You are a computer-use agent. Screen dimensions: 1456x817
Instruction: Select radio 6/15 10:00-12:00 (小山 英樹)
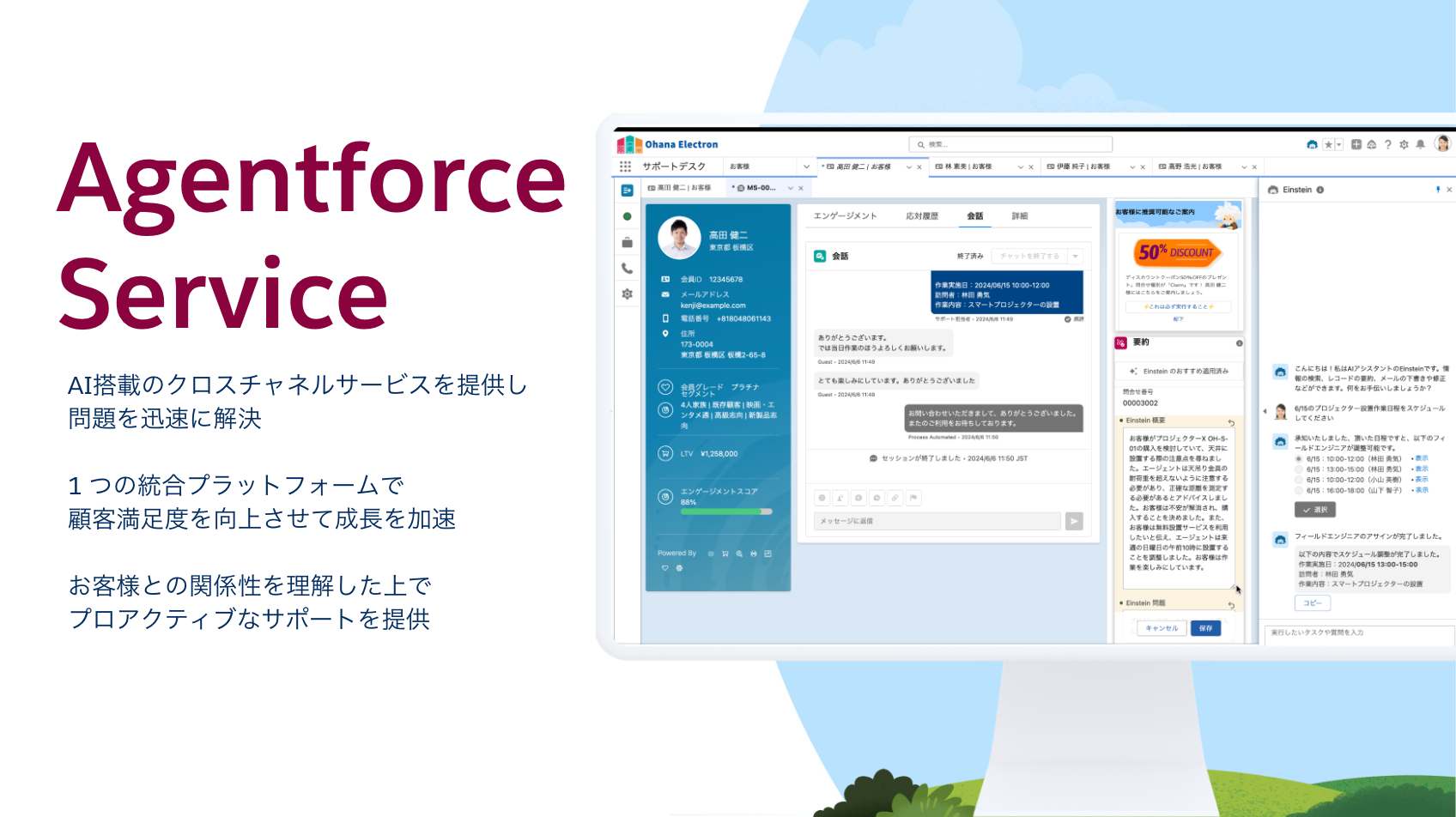click(x=1299, y=480)
